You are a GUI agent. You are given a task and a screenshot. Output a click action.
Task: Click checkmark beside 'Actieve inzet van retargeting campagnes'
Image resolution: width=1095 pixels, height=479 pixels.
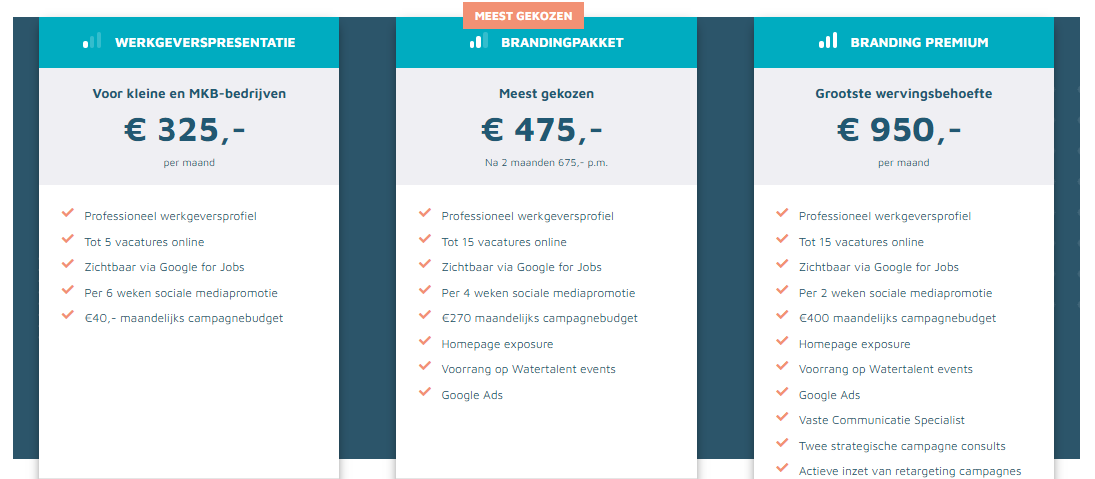point(782,468)
